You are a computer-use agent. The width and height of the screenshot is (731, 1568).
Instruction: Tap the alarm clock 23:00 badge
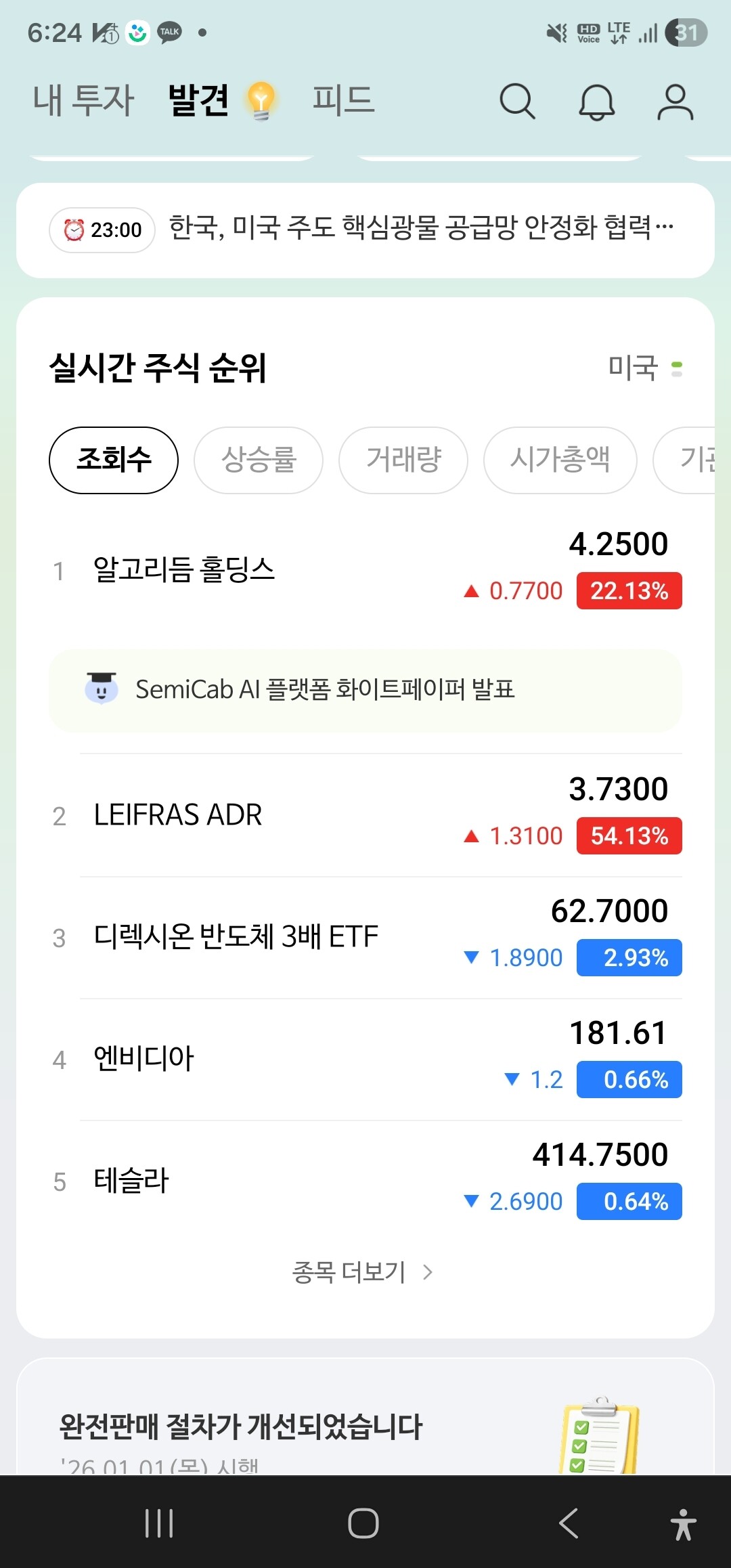click(102, 230)
